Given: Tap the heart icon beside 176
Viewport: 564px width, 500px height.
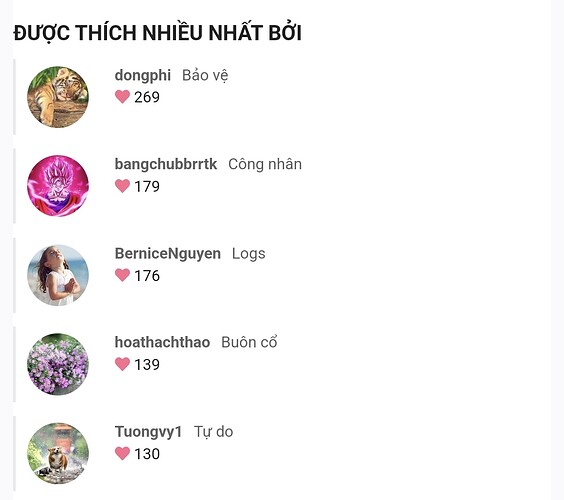Looking at the screenshot, I should pos(122,275).
